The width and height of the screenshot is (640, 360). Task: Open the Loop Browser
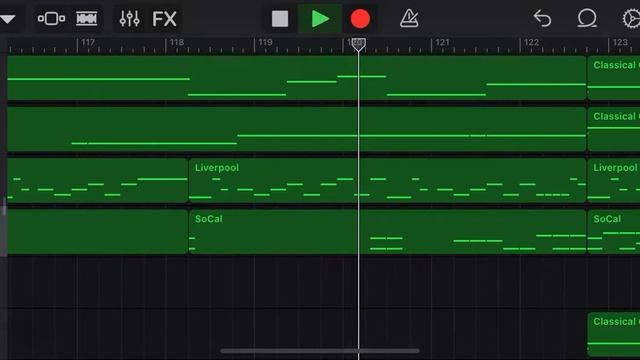coord(587,19)
